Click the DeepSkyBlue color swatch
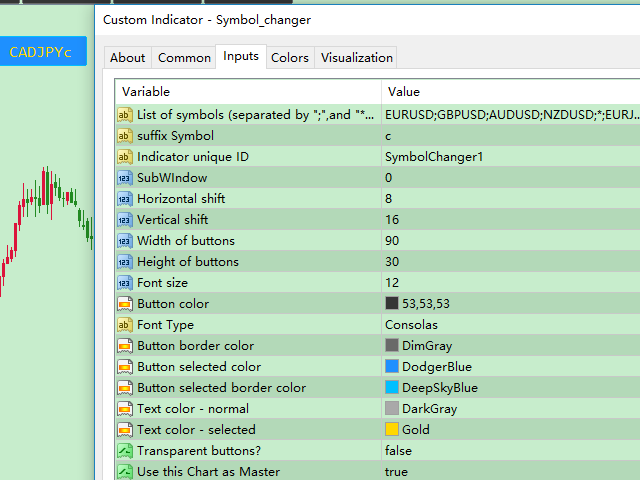 coord(392,387)
